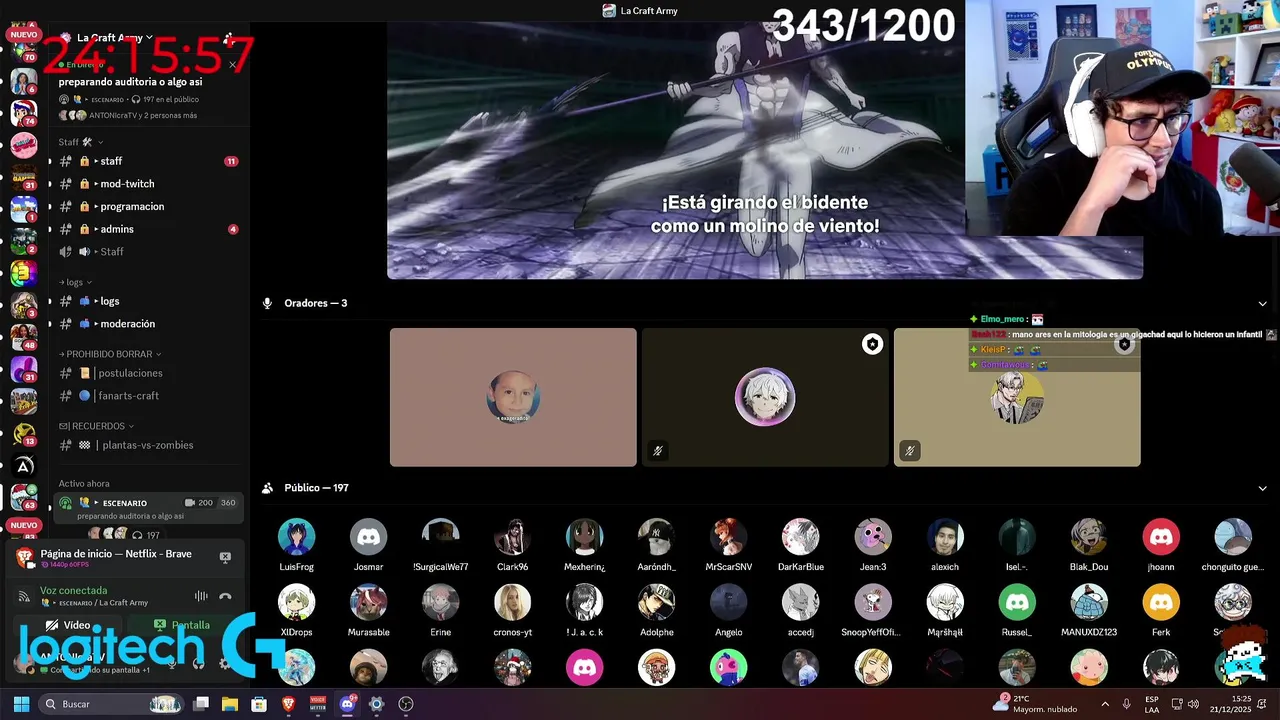Open Clark96's audience avatar

(x=512, y=537)
